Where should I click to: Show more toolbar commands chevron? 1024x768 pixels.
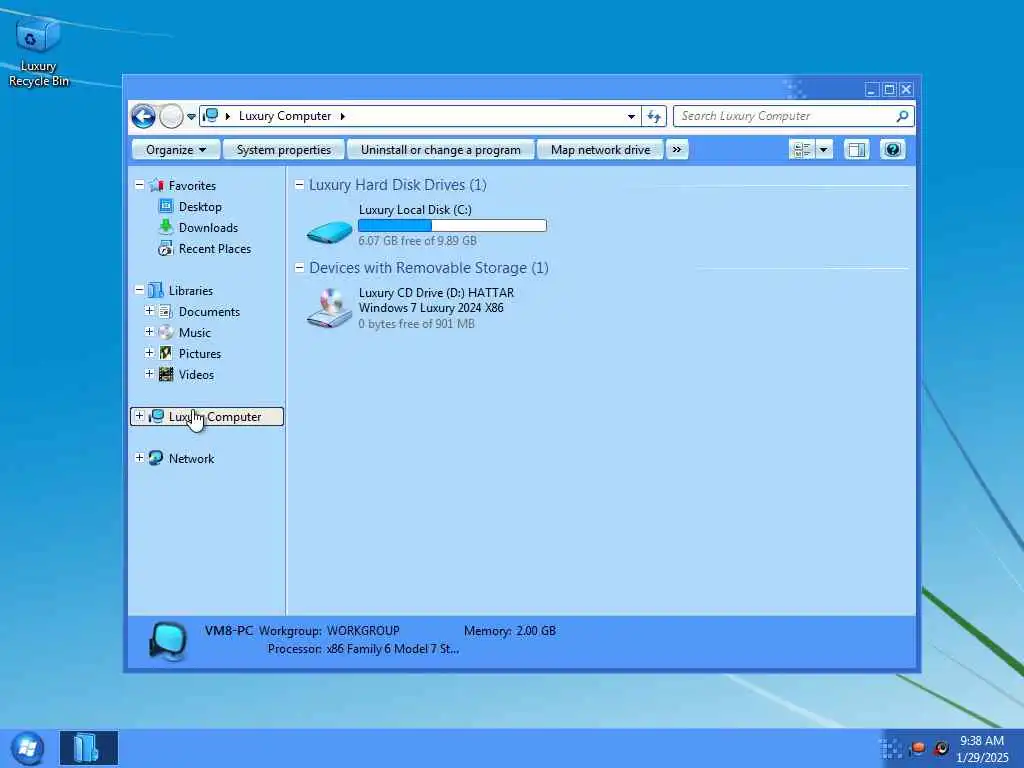677,150
